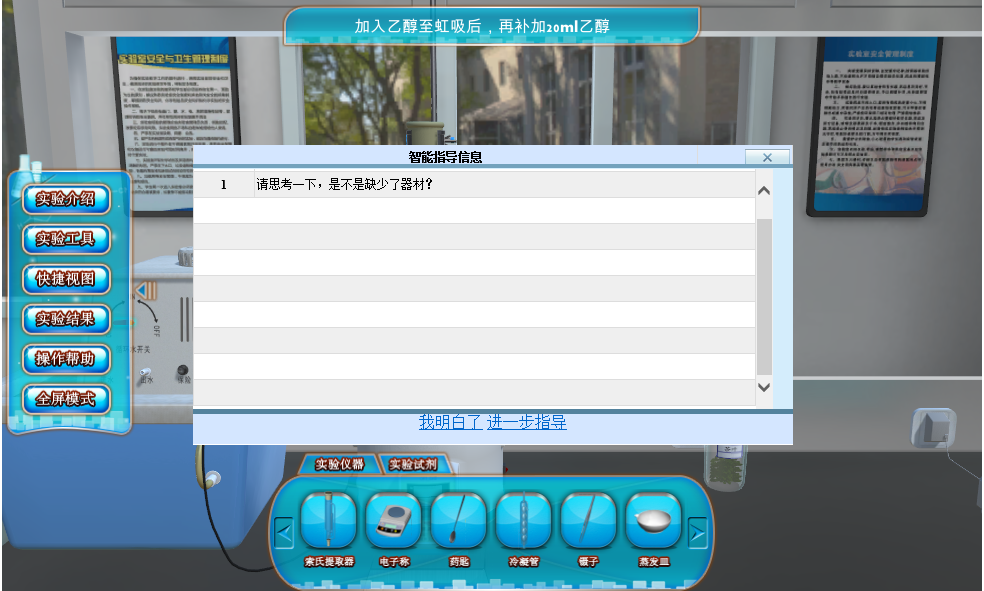Screen dimensions: 984x591
Task: Open the 实验工具 menu button
Action: pyautogui.click(x=66, y=238)
